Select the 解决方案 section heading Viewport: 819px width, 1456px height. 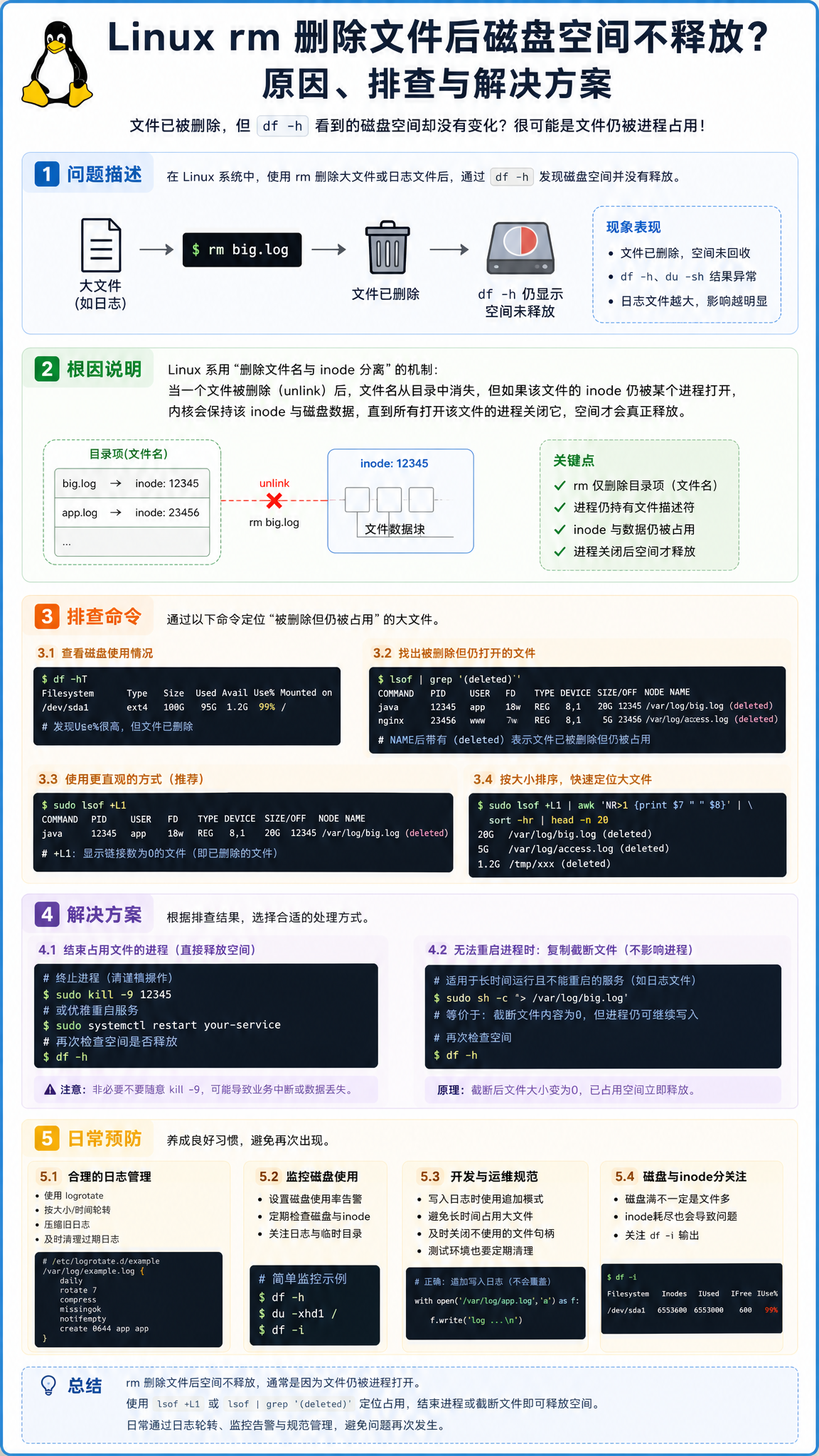pyautogui.click(x=105, y=915)
